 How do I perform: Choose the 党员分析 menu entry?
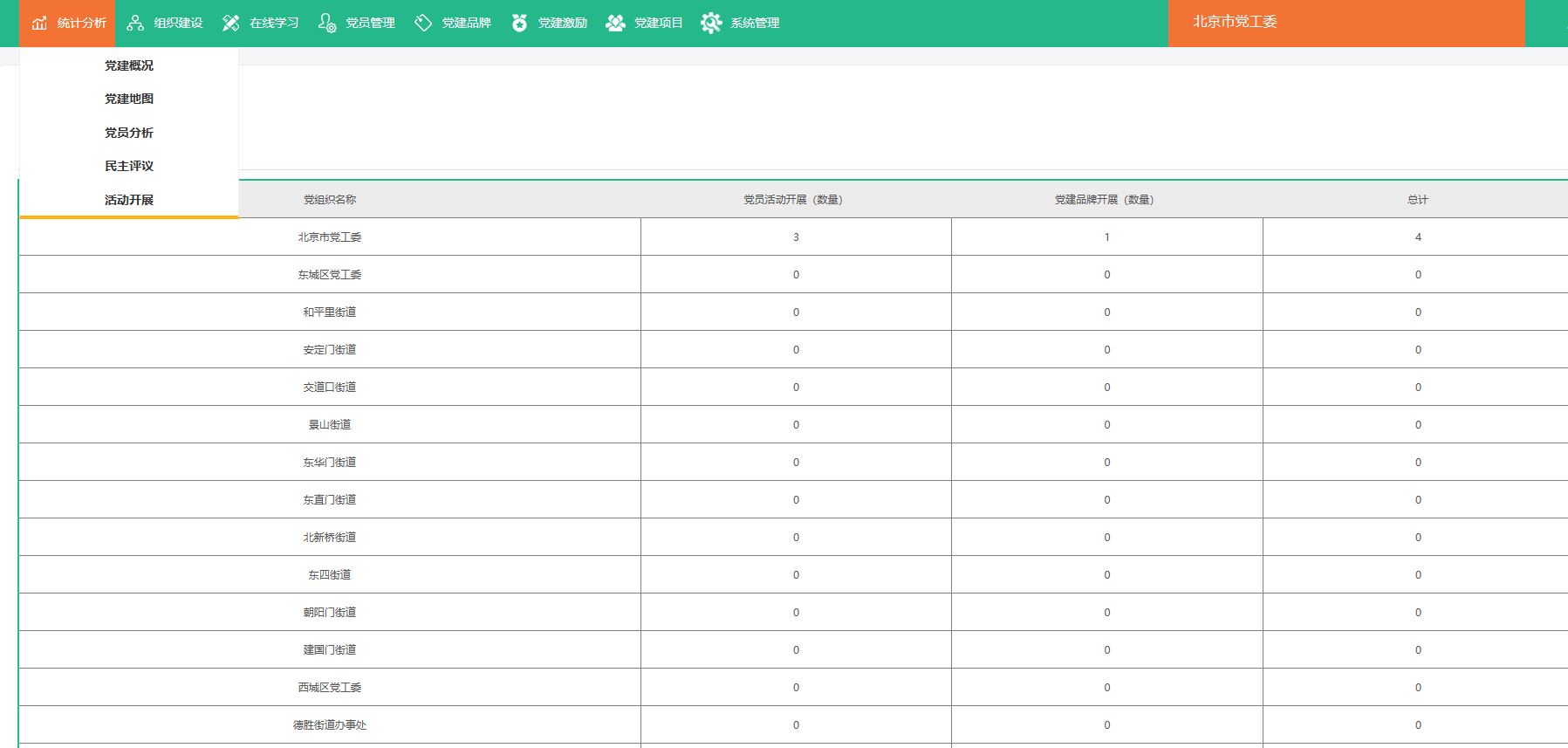[x=129, y=133]
